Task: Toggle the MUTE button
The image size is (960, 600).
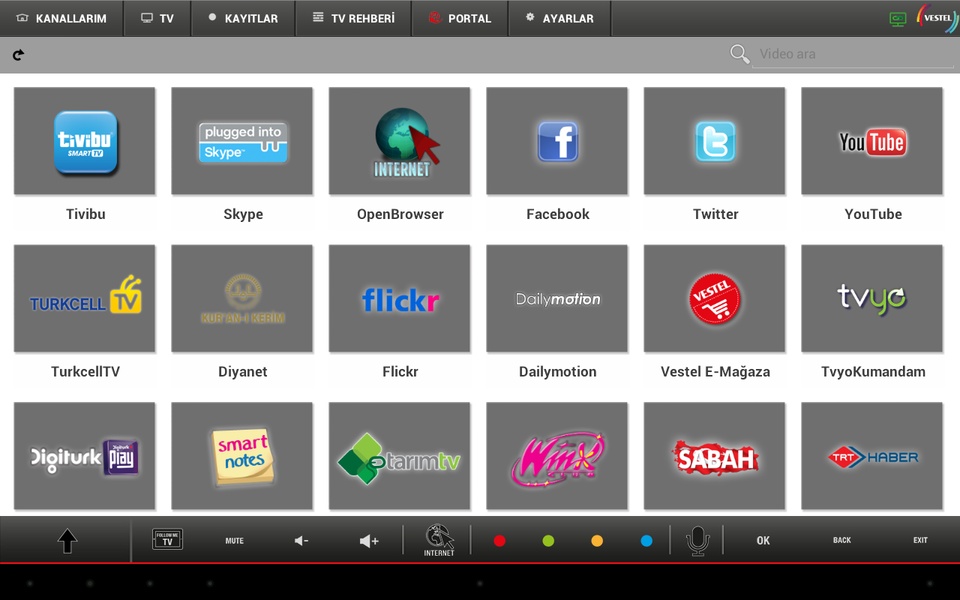Action: (x=234, y=541)
